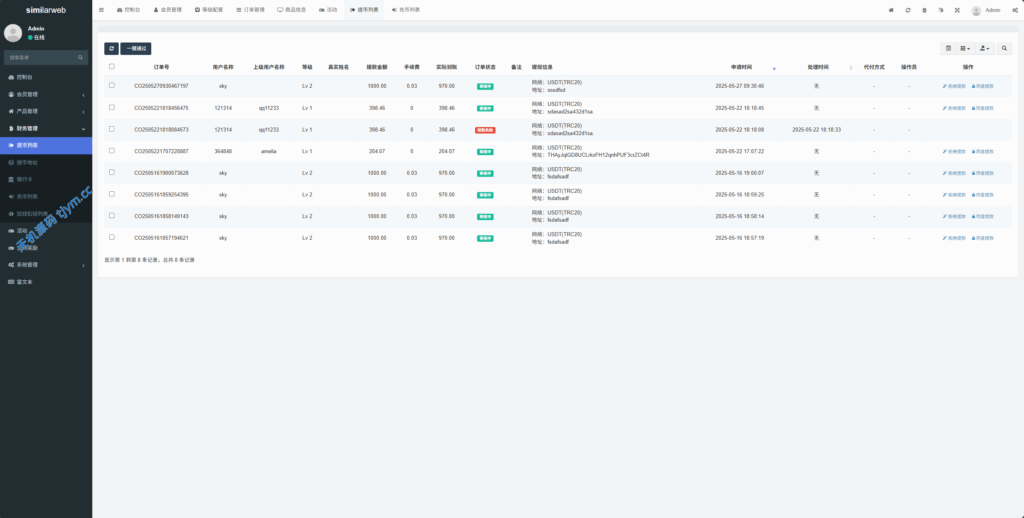The image size is (1024, 518).
Task: Click the toggle table view icon
Action: (949, 48)
